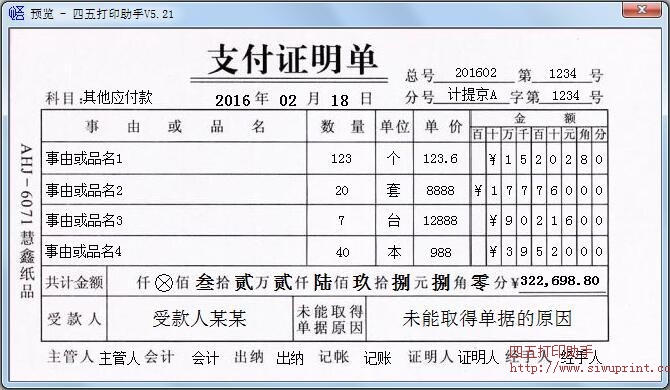Image resolution: width=670 pixels, height=390 pixels.
Task: Click the unit 台 in the third row
Action: pos(394,221)
